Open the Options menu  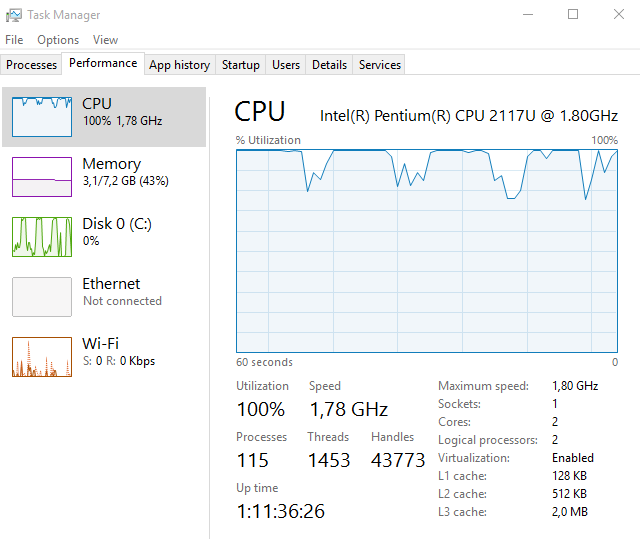(x=58, y=40)
